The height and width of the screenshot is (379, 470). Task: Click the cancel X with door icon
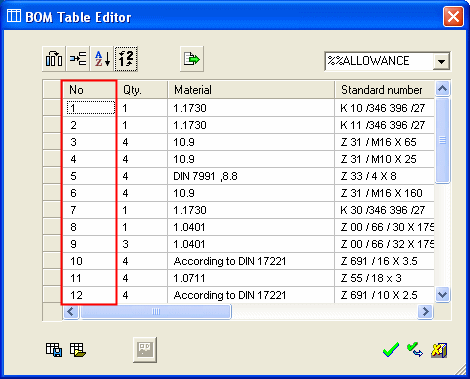(439, 350)
